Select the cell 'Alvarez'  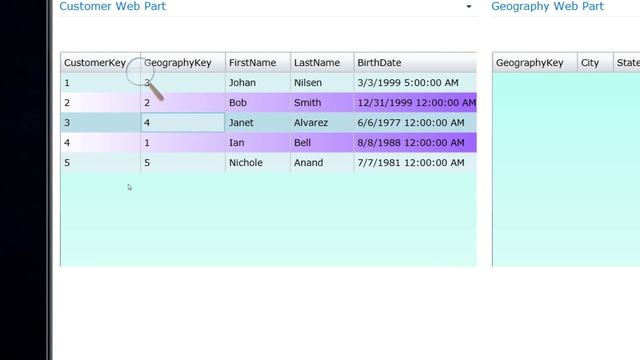(322, 122)
